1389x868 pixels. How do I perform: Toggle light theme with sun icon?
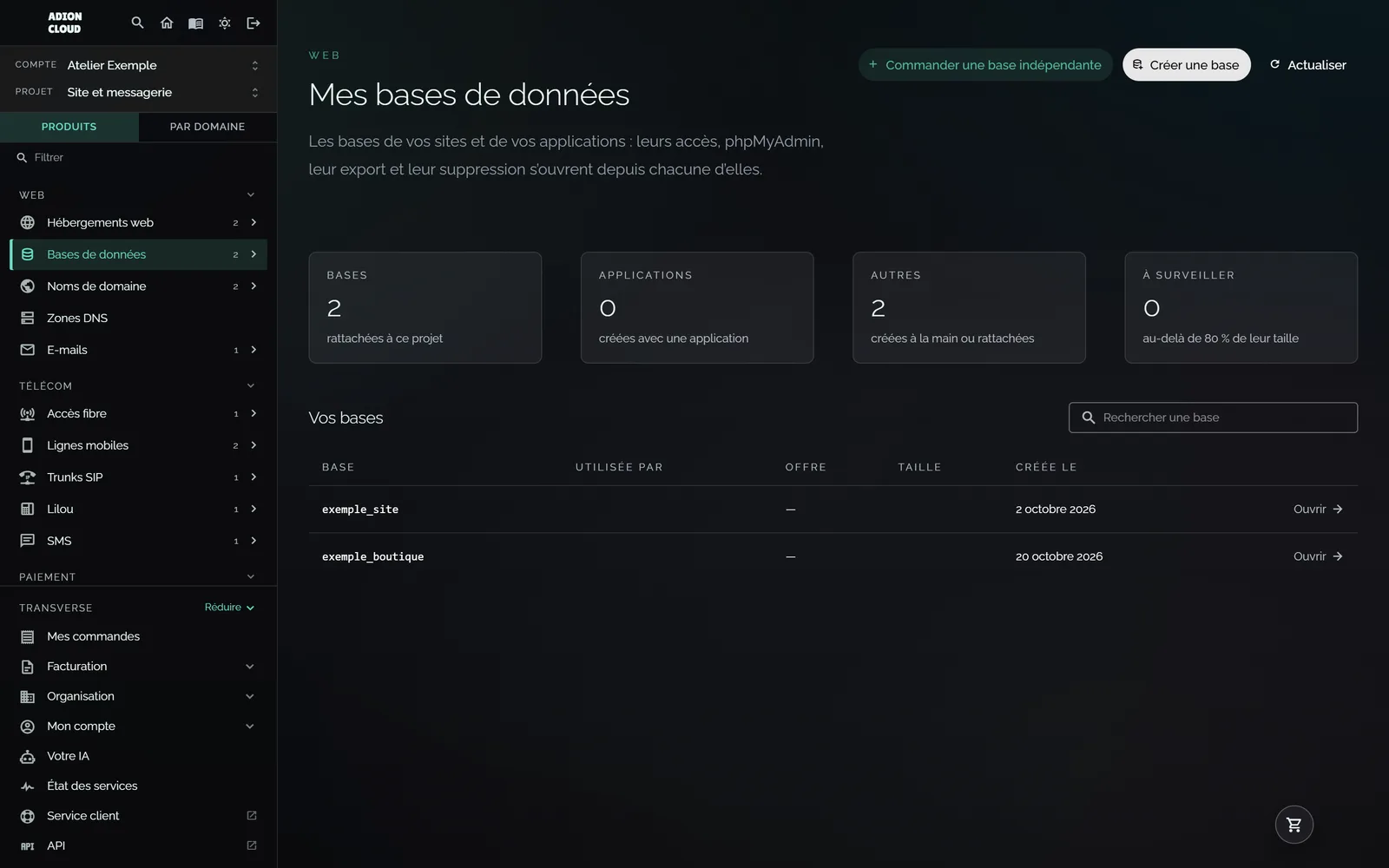[x=225, y=23]
